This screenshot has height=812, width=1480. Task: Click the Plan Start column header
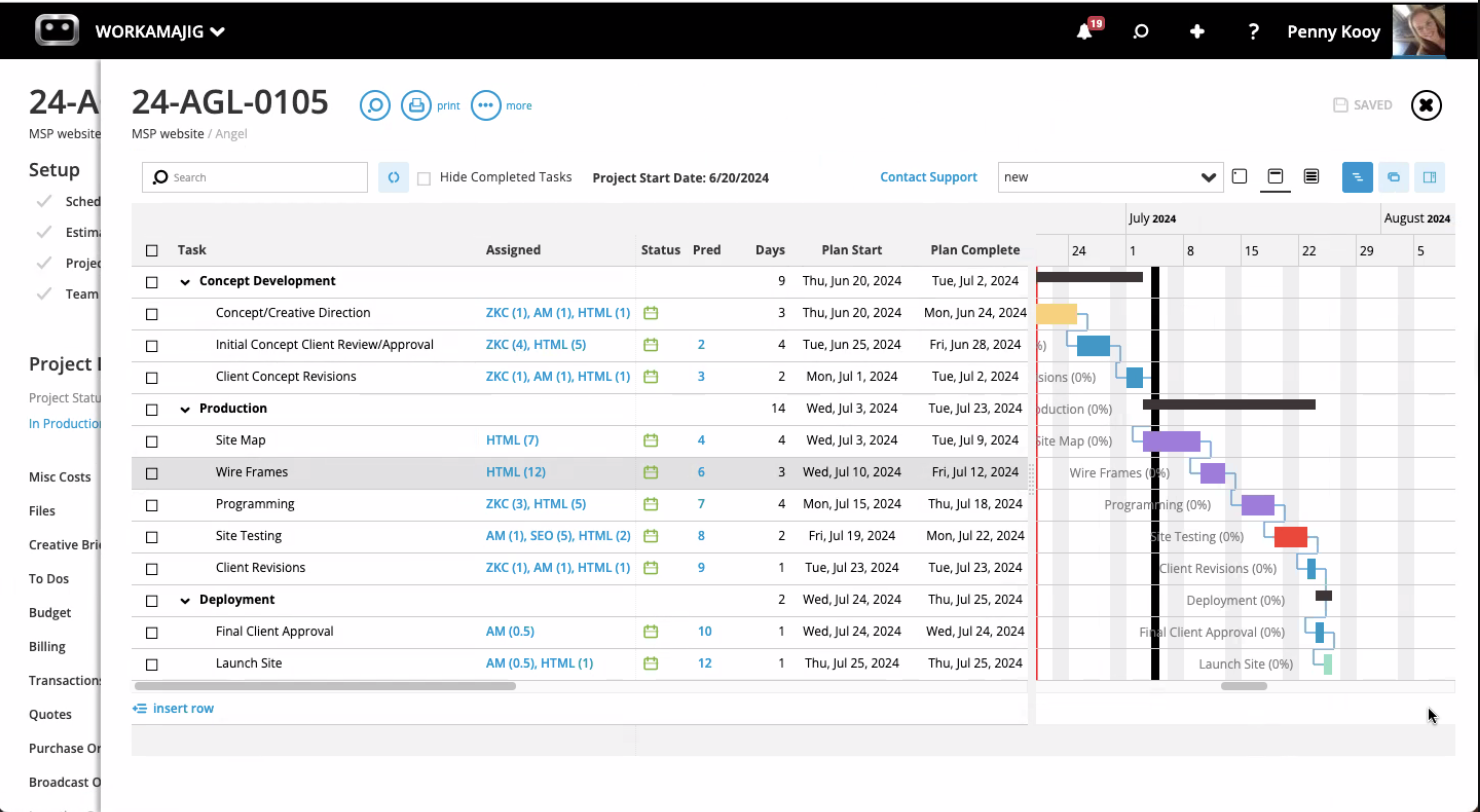pos(852,250)
